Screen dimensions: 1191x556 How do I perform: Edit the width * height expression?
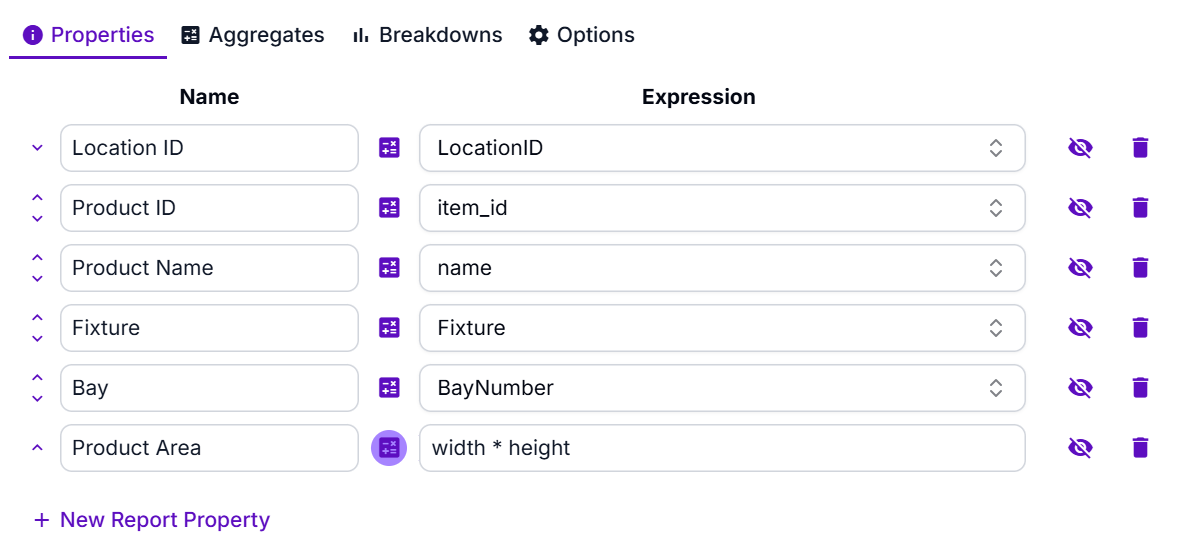[722, 448]
